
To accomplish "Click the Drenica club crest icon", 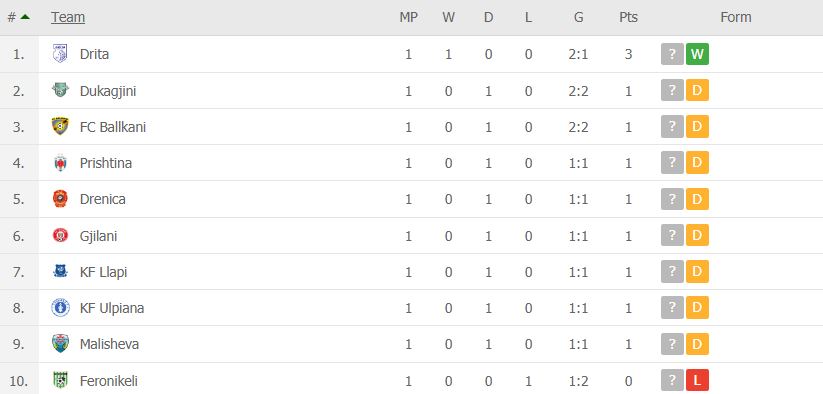I will click(60, 199).
